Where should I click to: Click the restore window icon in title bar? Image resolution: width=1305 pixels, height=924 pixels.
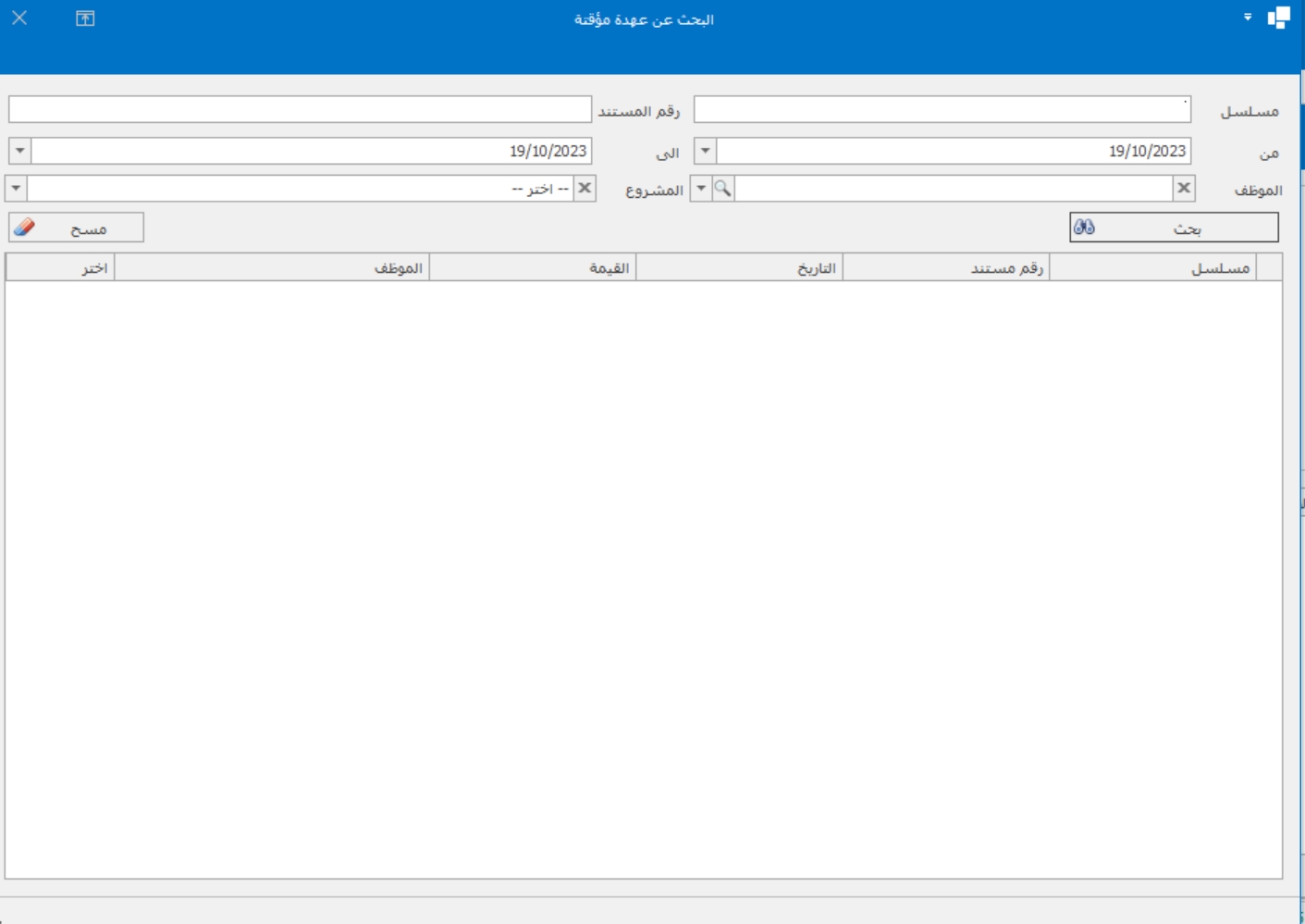pos(85,18)
